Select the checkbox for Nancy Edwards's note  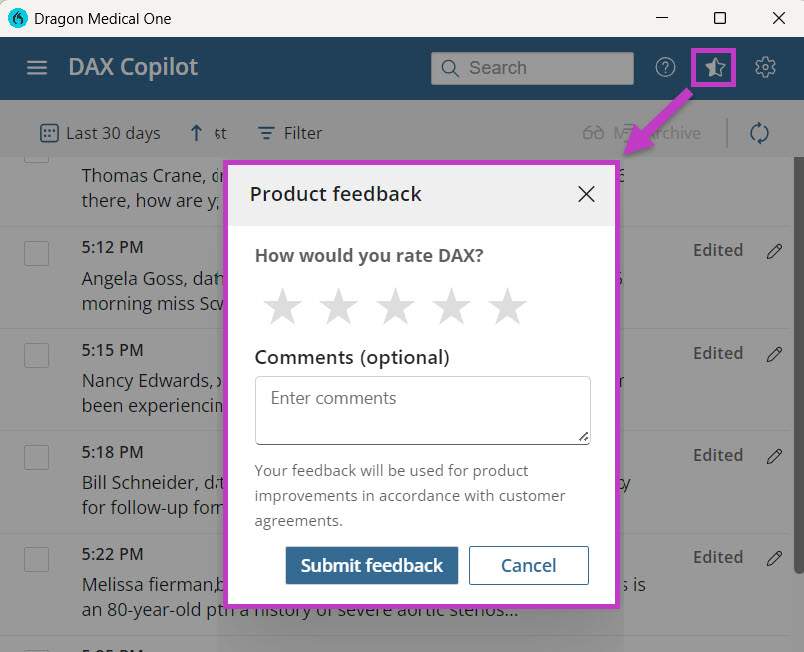tap(37, 356)
